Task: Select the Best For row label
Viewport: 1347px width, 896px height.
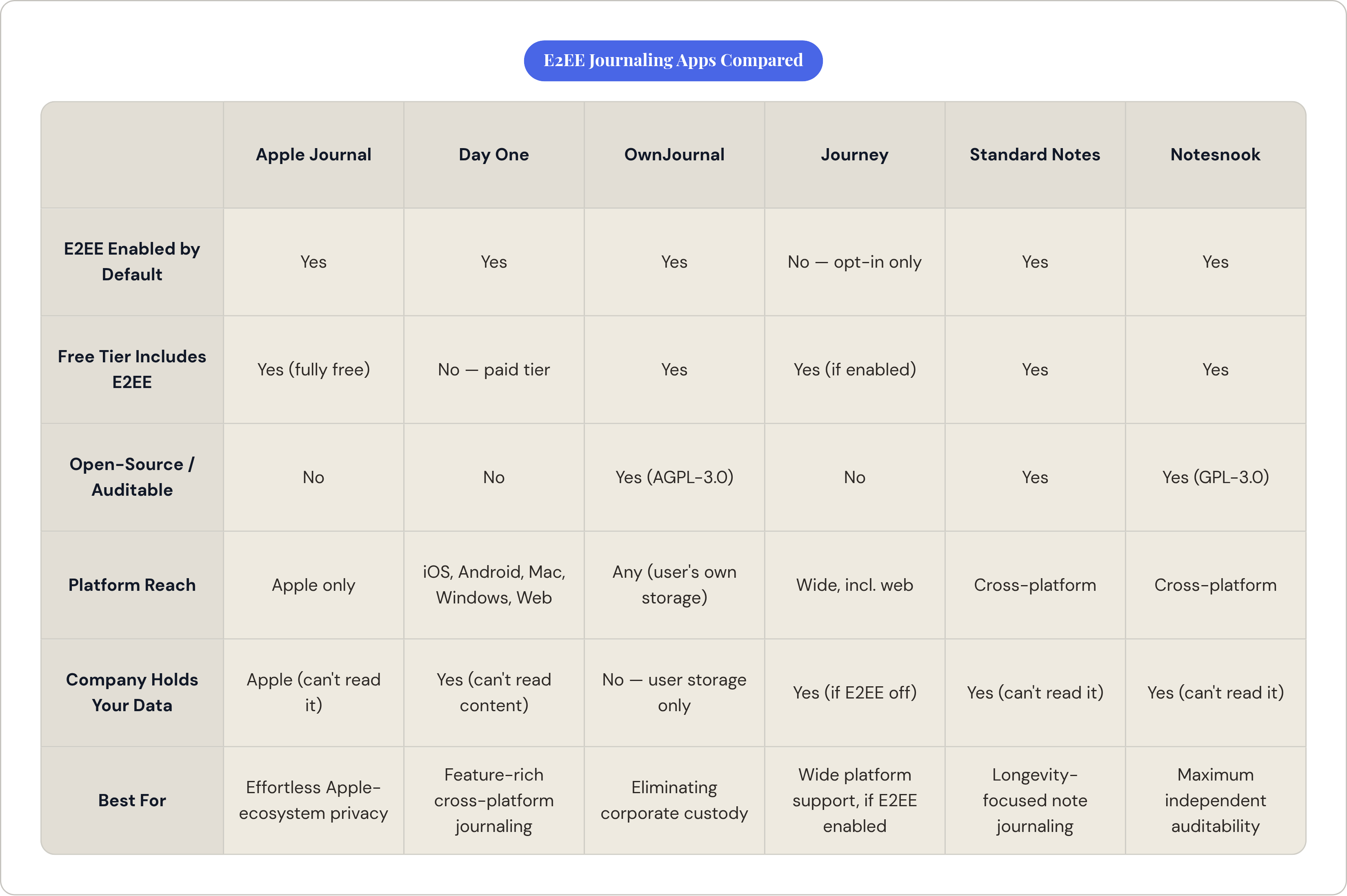Action: (x=132, y=801)
